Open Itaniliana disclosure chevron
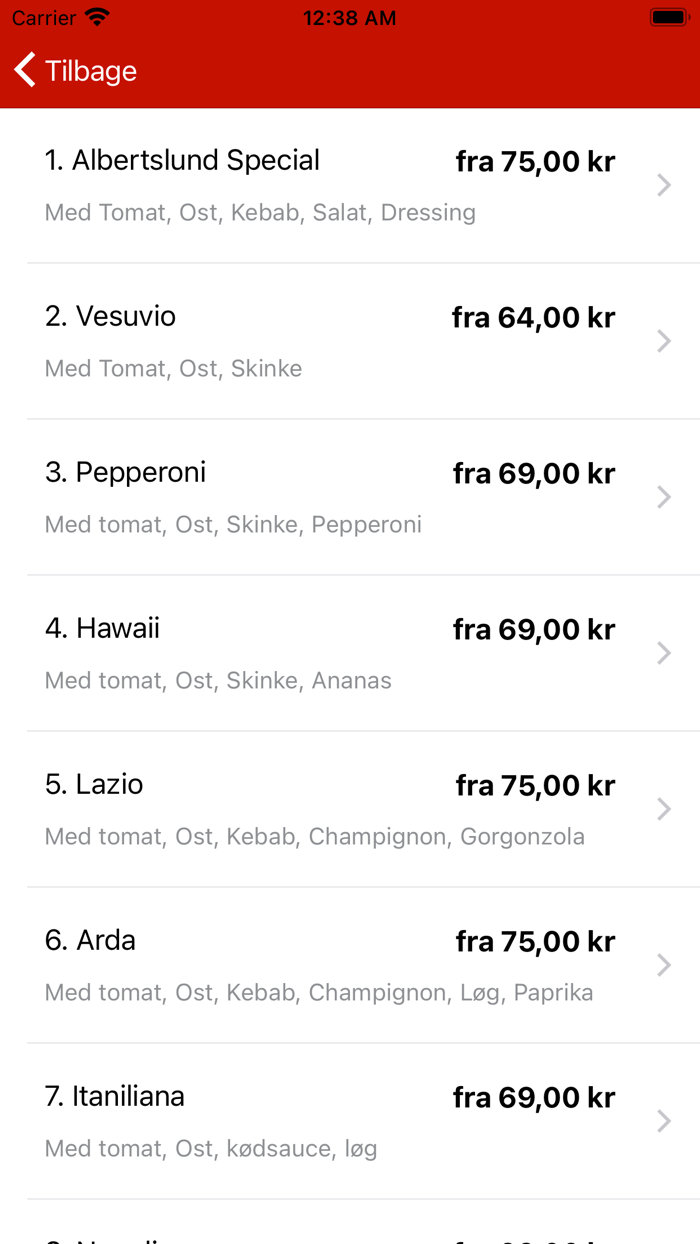Screen dimensions: 700x1244 click(x=663, y=1121)
